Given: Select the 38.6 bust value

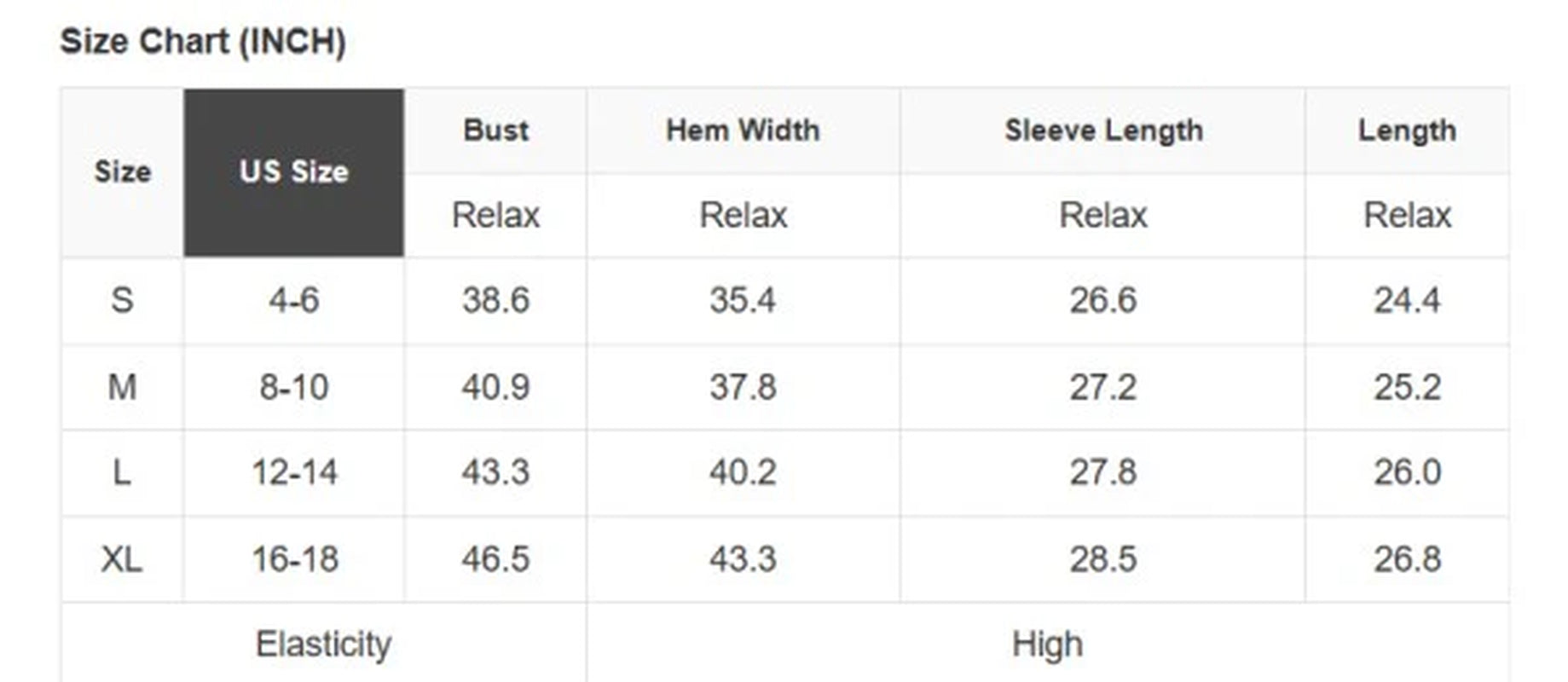Looking at the screenshot, I should click(495, 300).
